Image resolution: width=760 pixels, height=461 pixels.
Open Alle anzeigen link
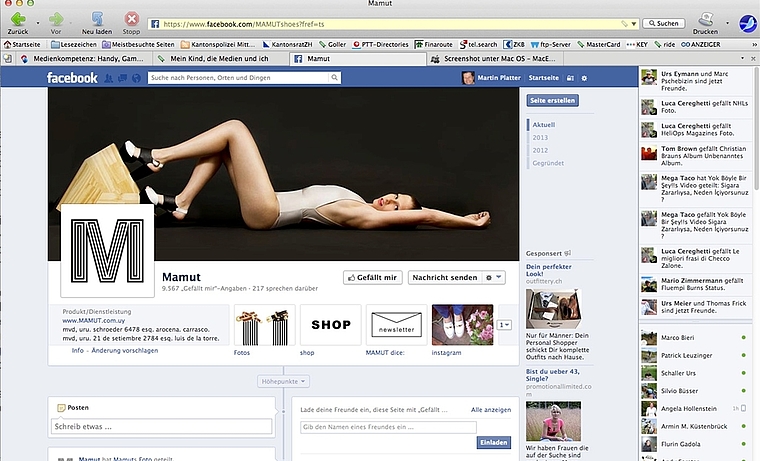click(491, 410)
